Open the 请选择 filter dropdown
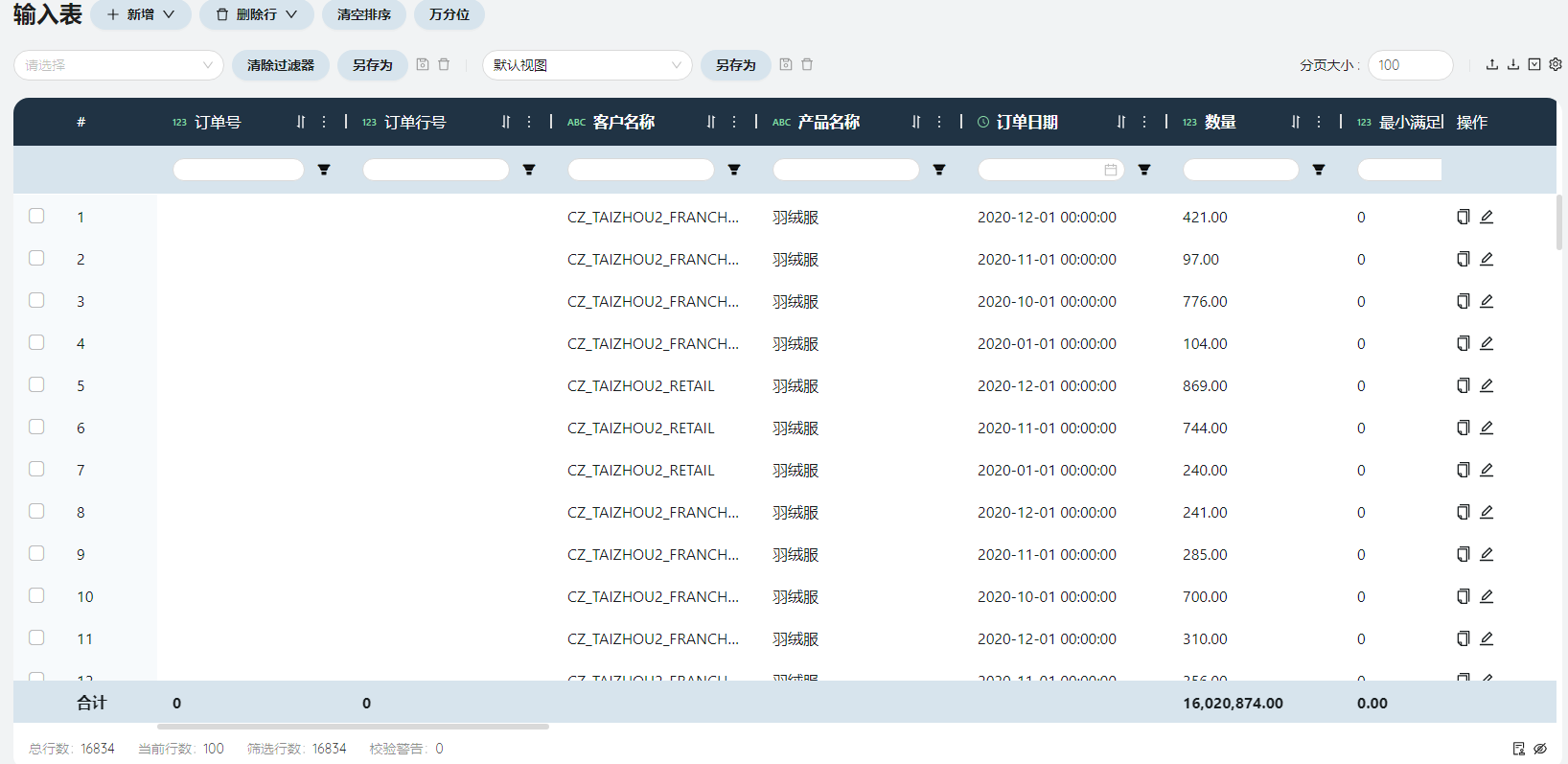 pos(119,65)
